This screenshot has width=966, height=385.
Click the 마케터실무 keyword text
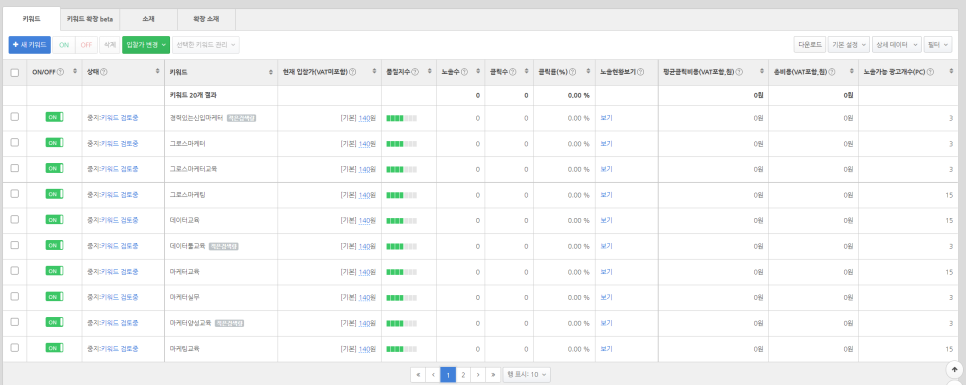point(185,298)
